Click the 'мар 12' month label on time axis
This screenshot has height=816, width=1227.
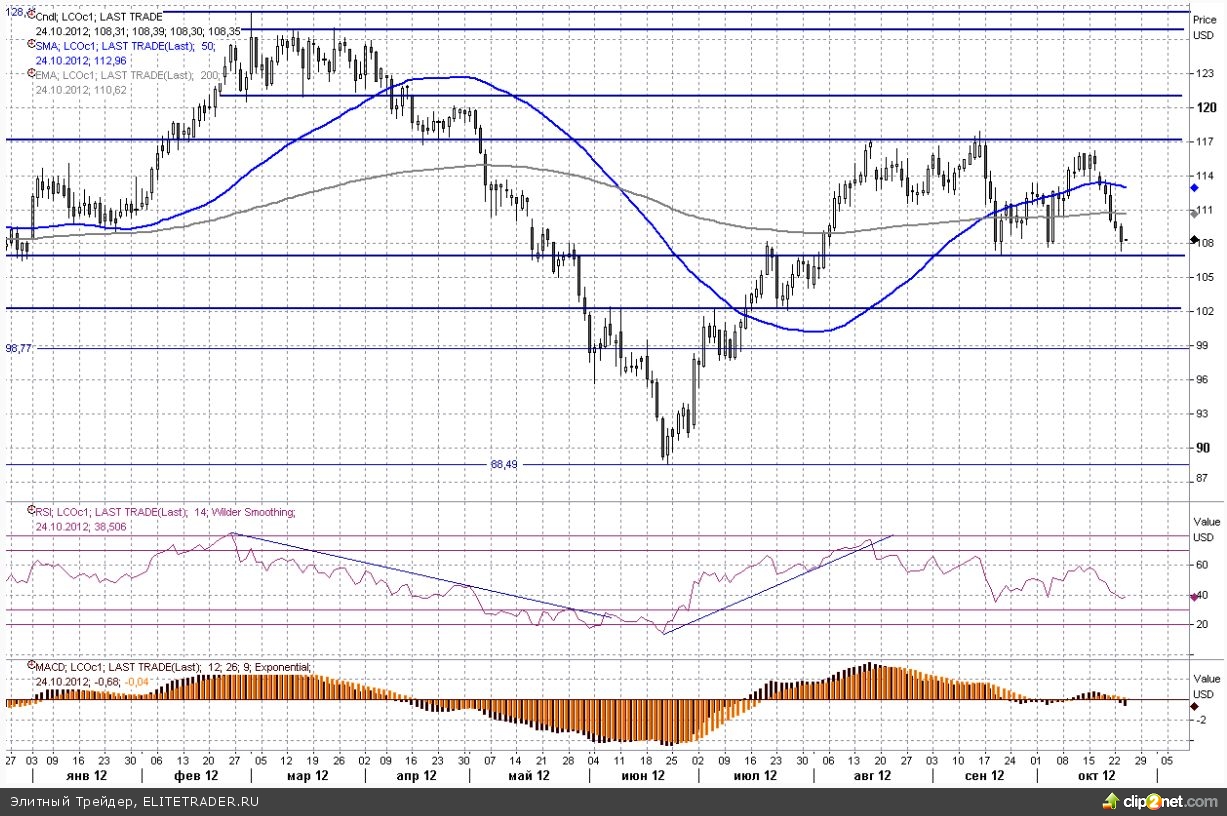click(x=307, y=775)
